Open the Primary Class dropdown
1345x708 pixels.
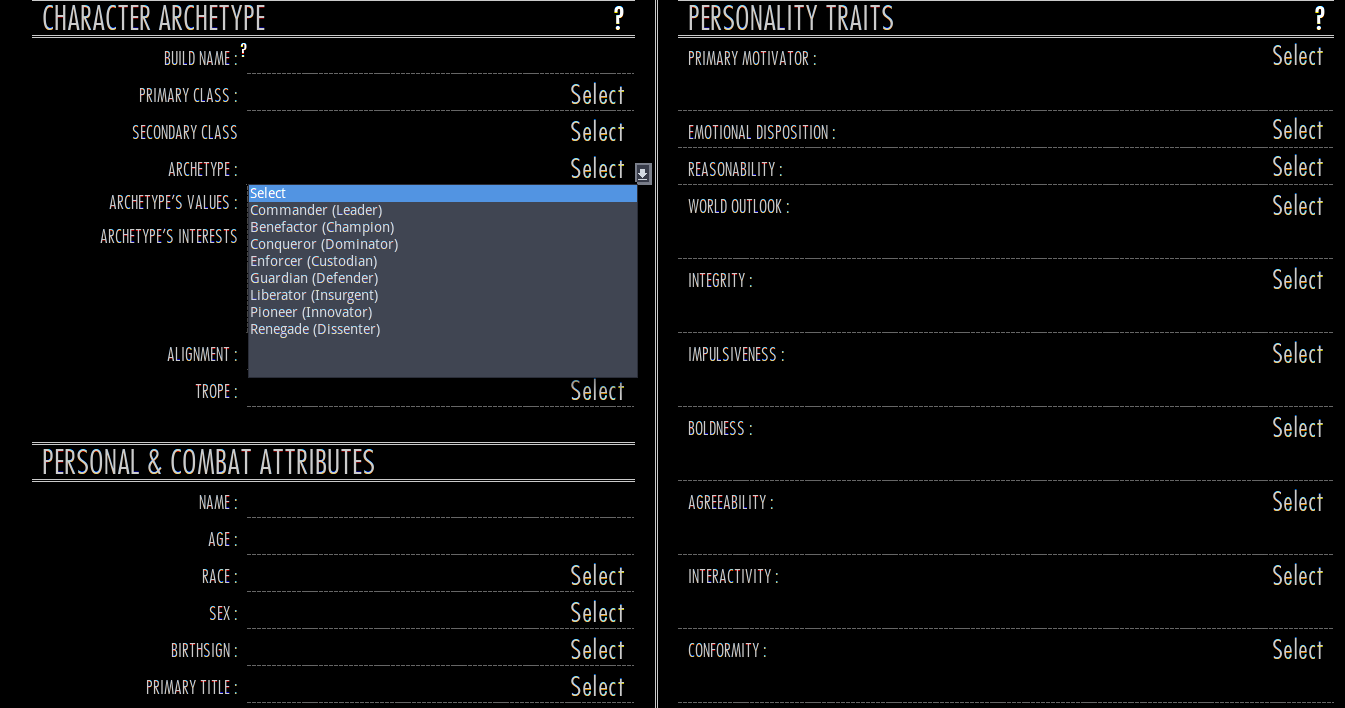(x=597, y=95)
